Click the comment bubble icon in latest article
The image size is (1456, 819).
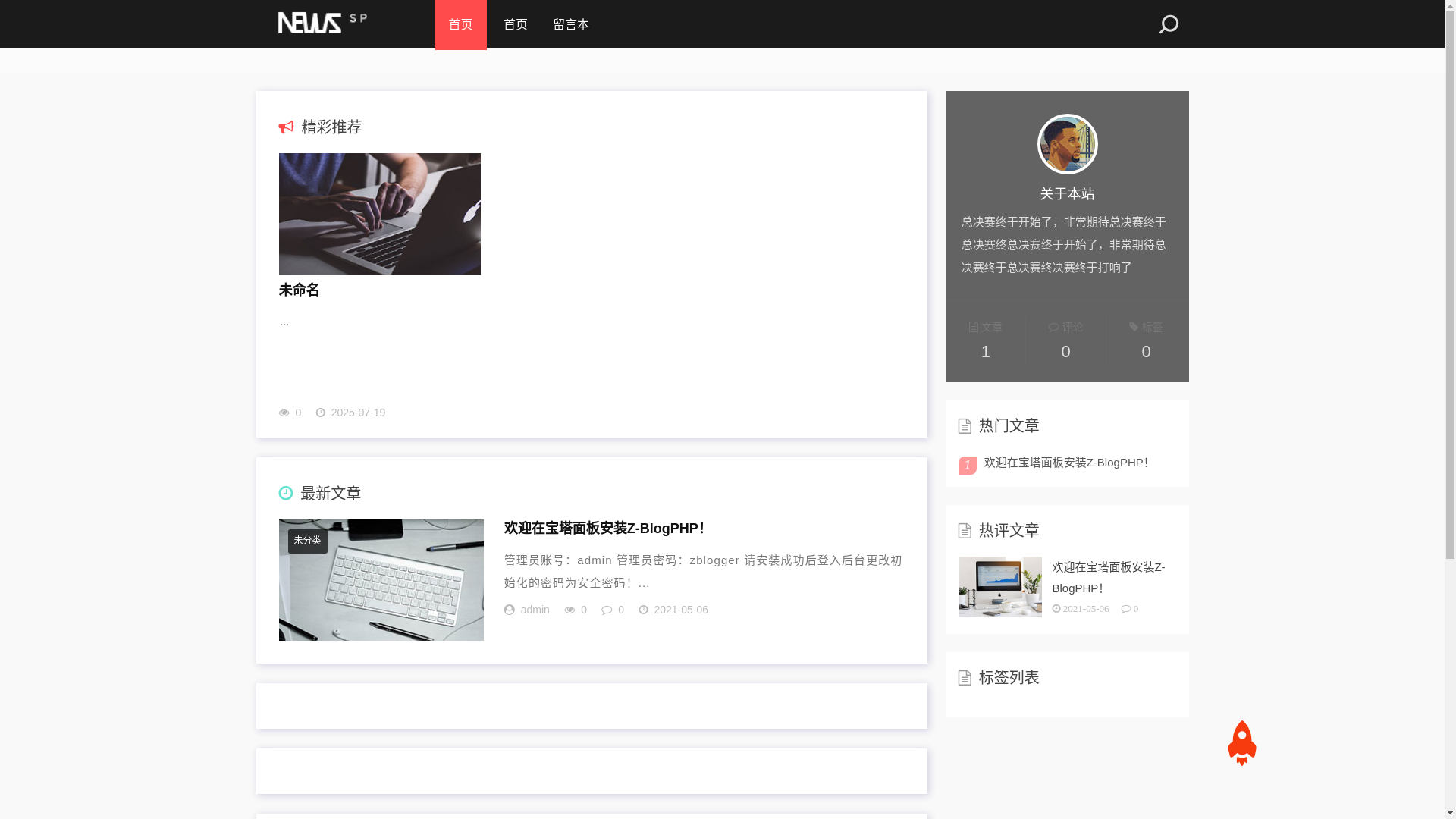click(607, 610)
